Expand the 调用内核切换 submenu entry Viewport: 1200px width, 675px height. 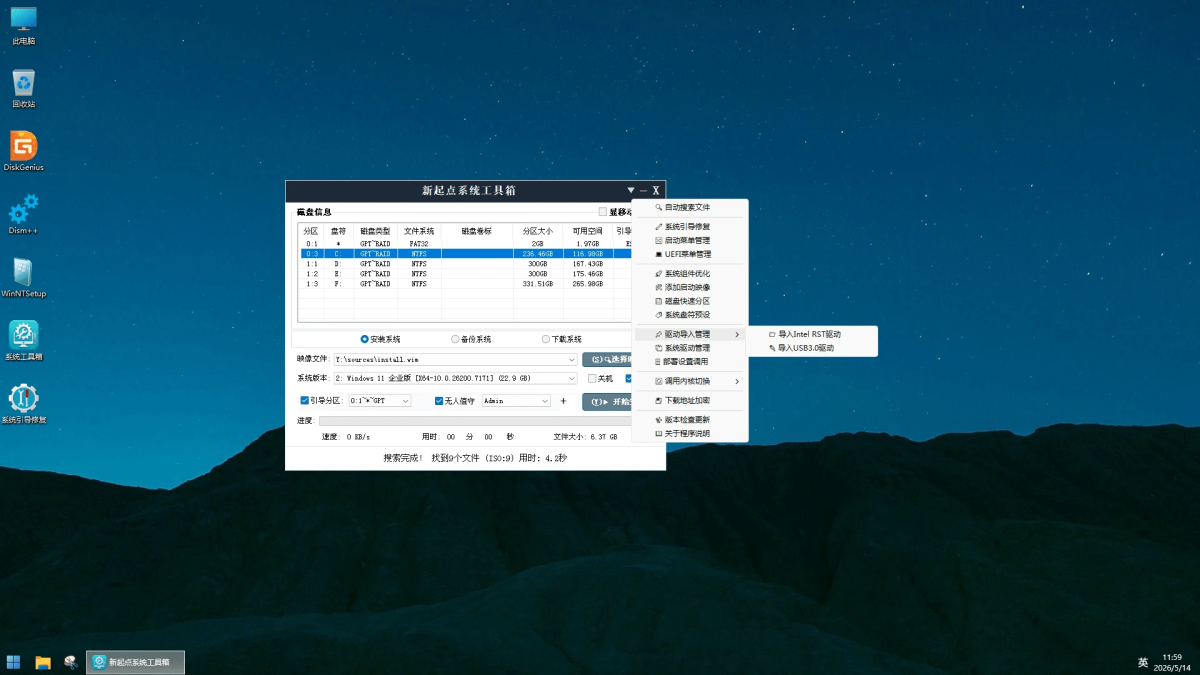coord(690,381)
